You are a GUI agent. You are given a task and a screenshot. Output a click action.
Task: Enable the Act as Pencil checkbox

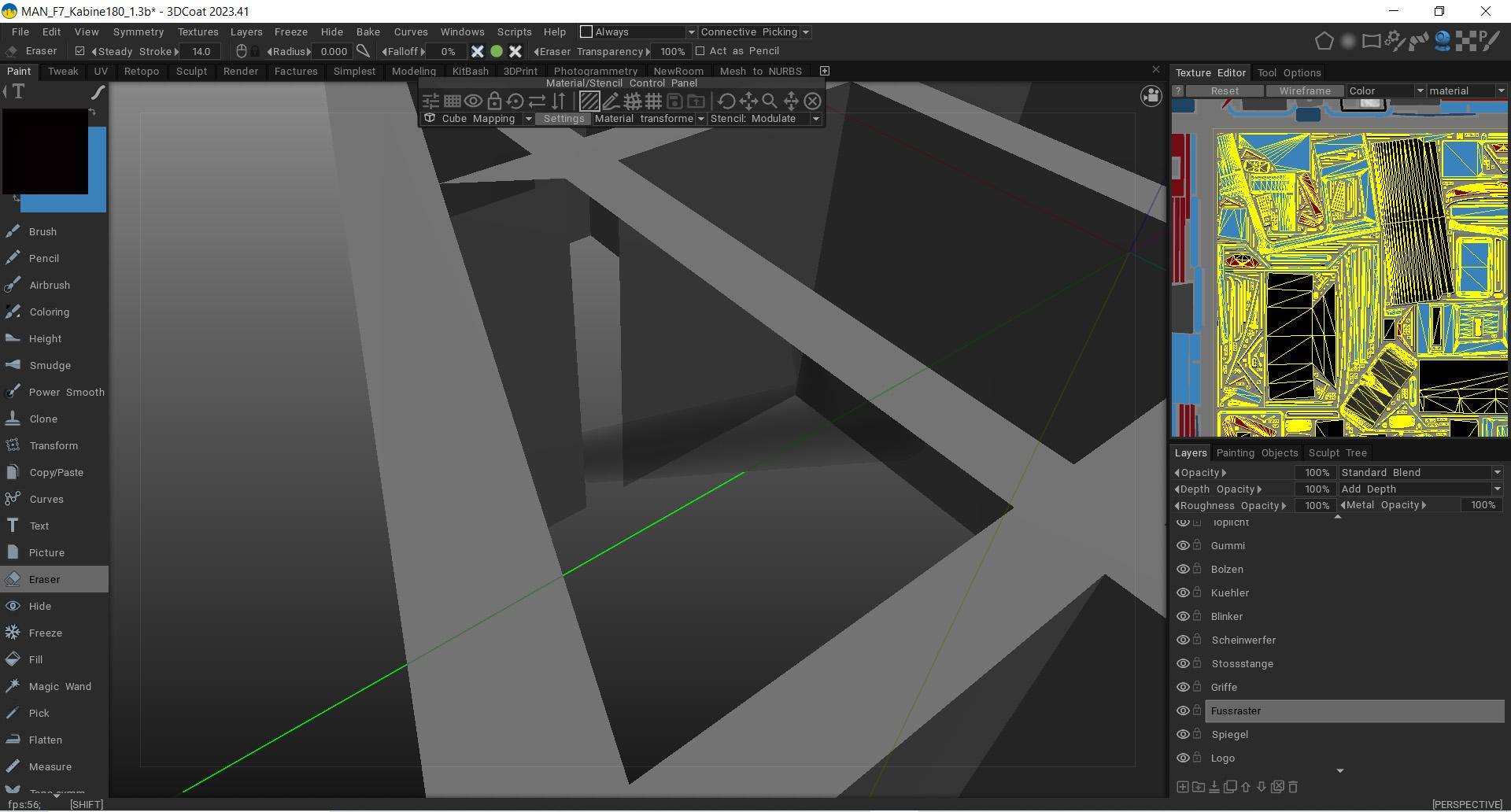coord(700,51)
